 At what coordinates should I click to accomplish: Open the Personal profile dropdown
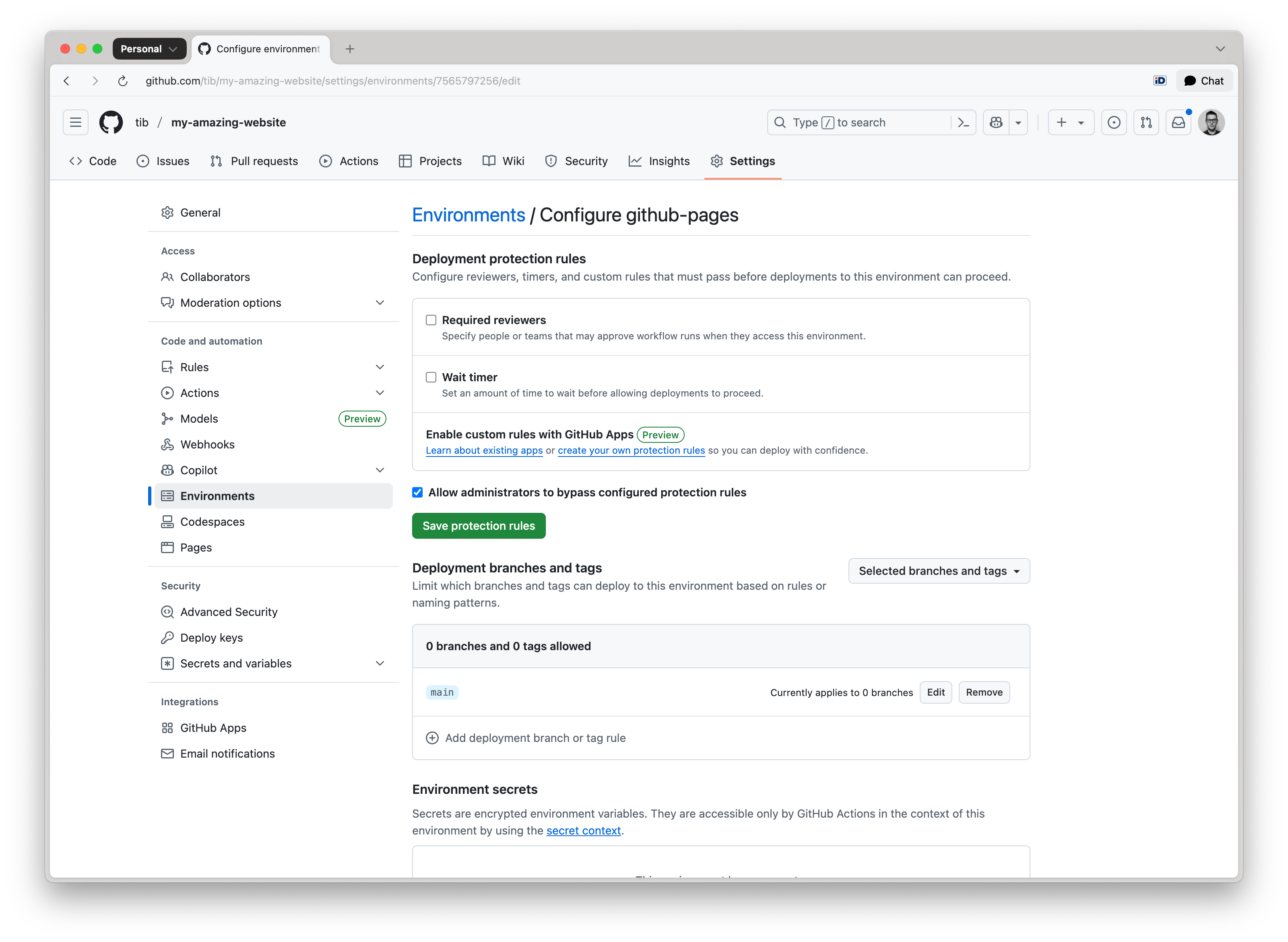149,49
